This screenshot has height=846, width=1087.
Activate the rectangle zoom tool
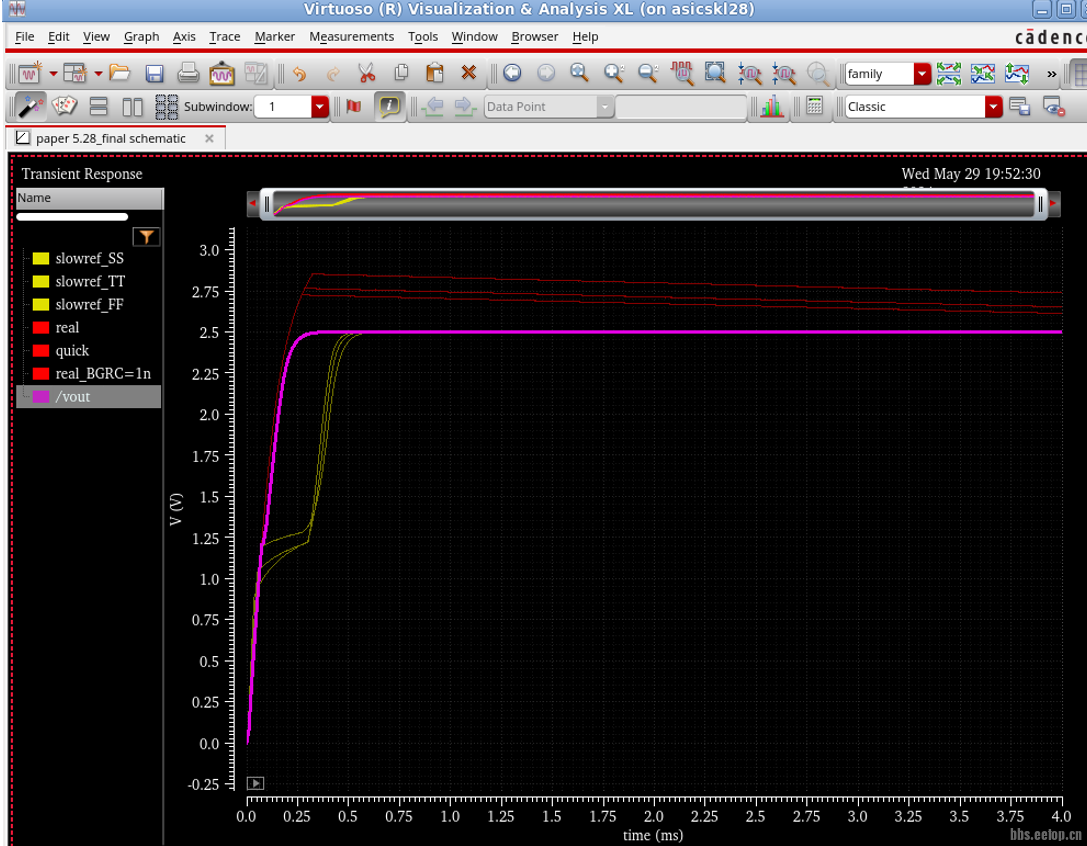(x=715, y=72)
